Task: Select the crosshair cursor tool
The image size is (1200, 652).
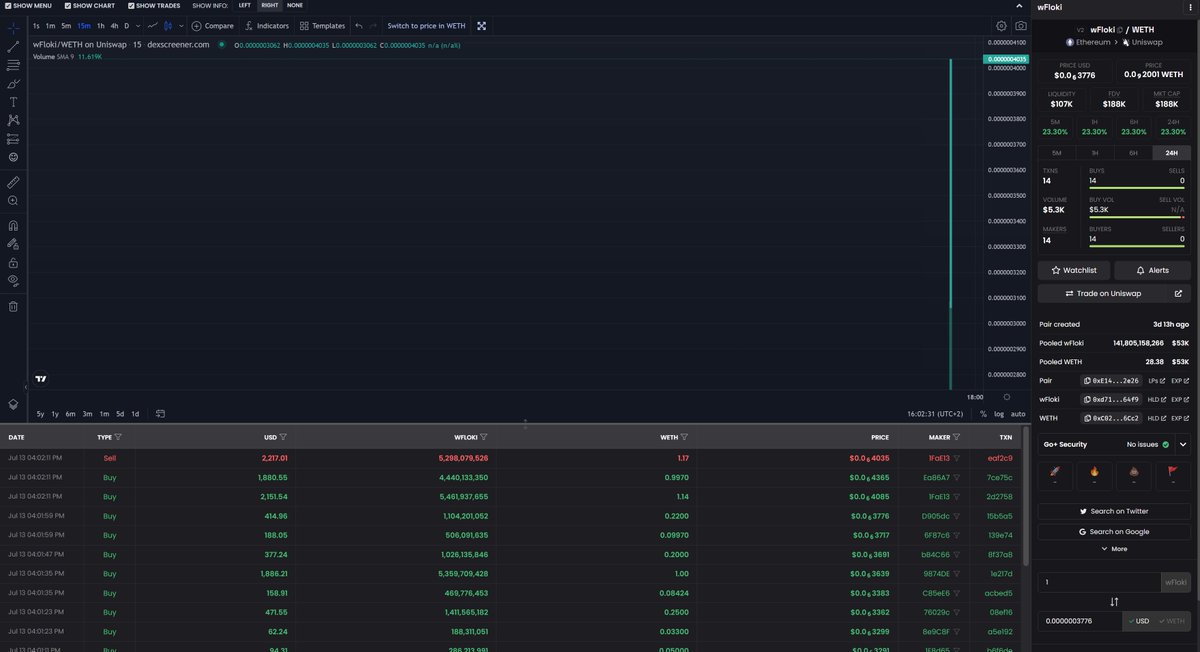Action: [13, 28]
